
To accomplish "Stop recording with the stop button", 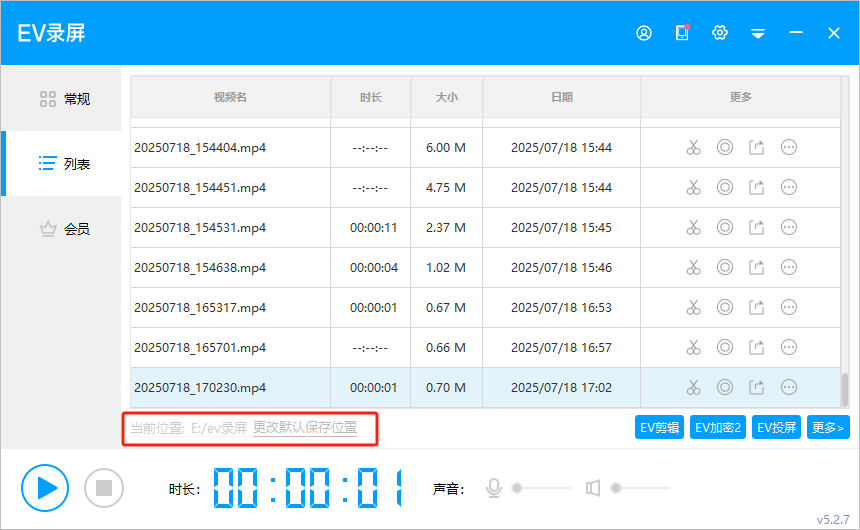I will point(104,488).
